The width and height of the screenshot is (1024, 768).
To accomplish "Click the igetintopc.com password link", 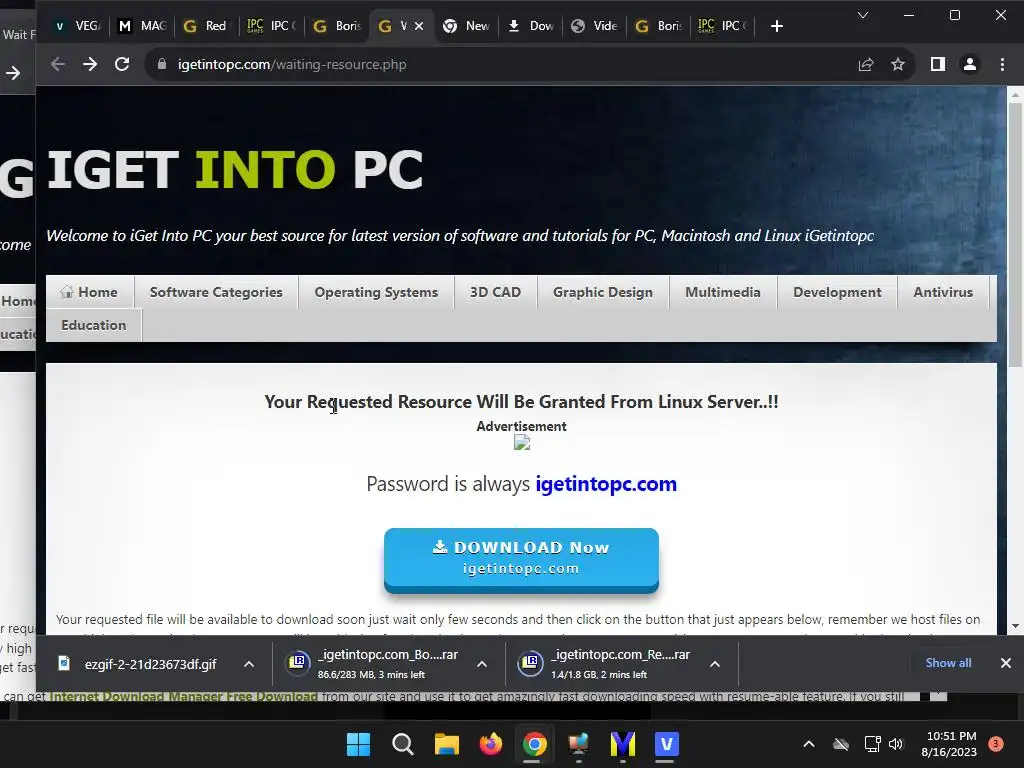I will click(x=606, y=484).
